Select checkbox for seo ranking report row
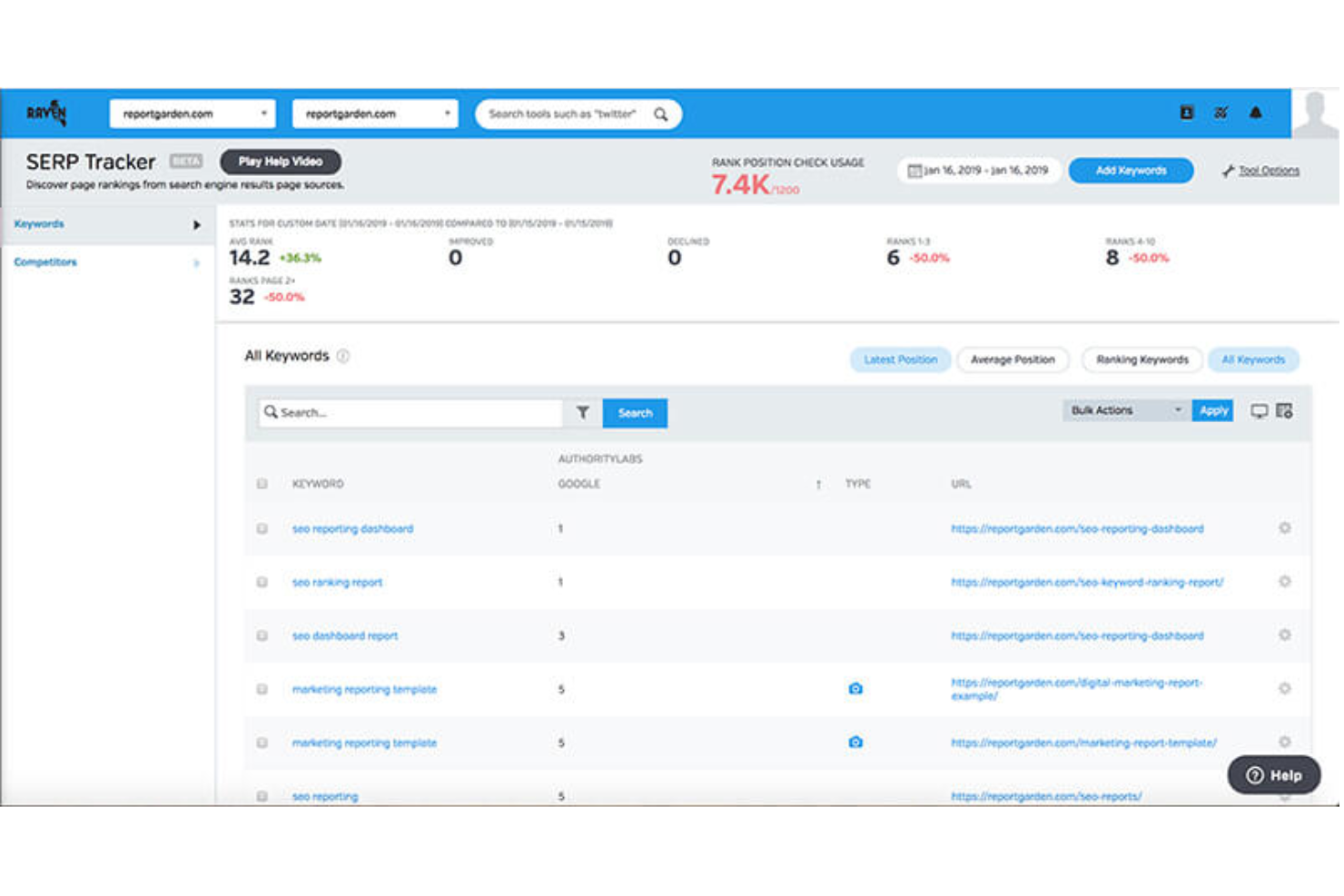The height and width of the screenshot is (896, 1344). [x=262, y=582]
